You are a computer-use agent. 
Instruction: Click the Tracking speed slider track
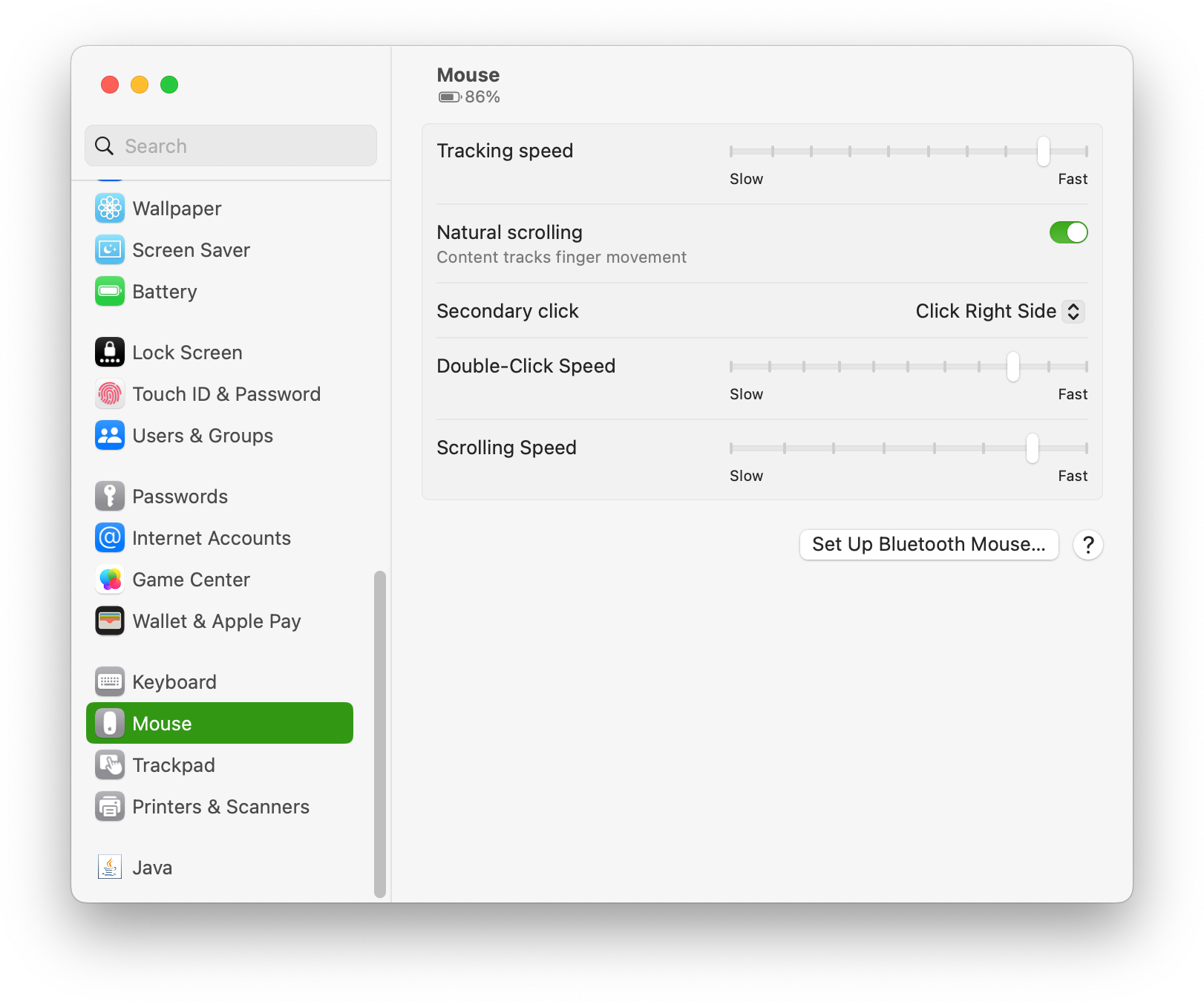(909, 151)
